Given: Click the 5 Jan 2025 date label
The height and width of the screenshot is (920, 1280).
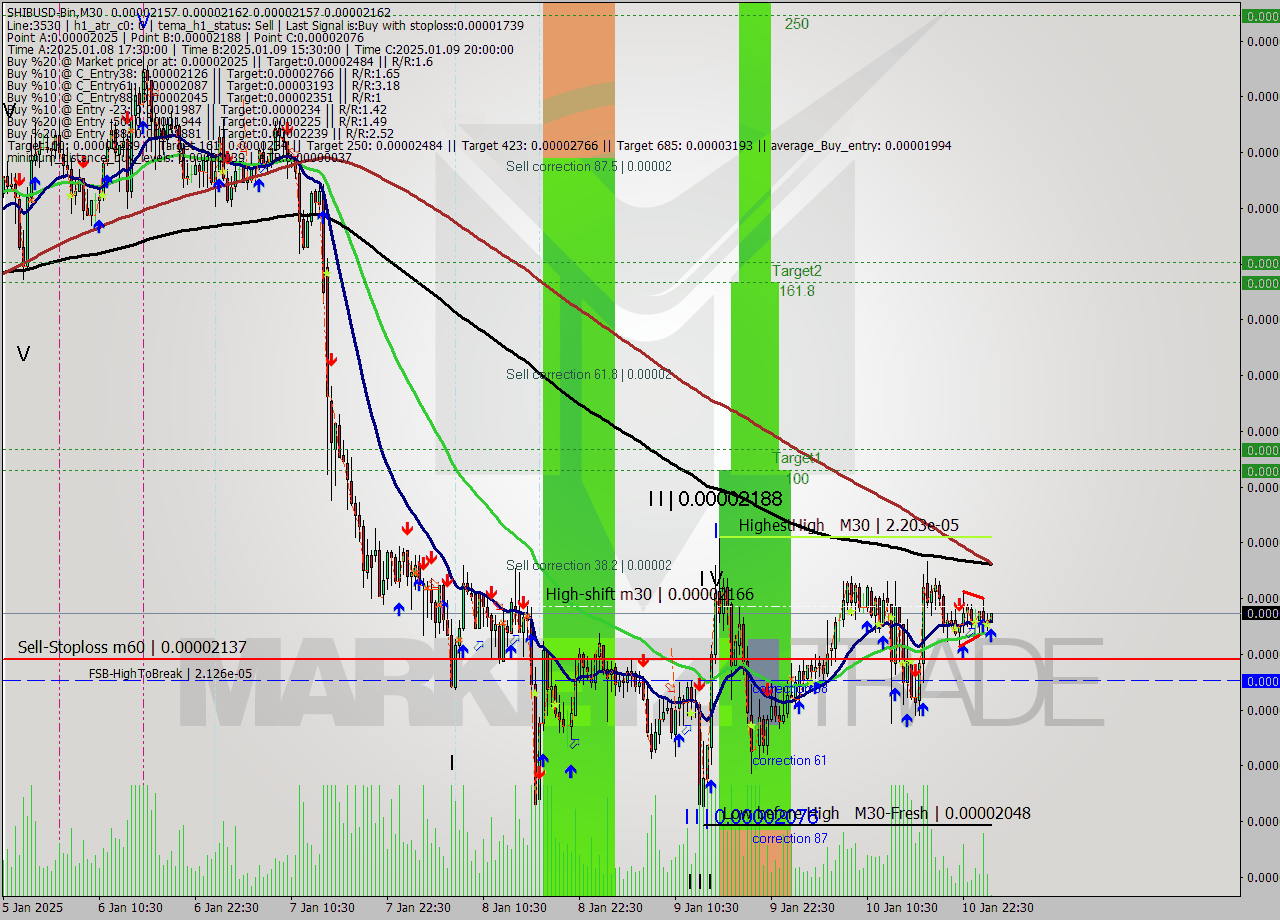Looking at the screenshot, I should tap(32, 908).
